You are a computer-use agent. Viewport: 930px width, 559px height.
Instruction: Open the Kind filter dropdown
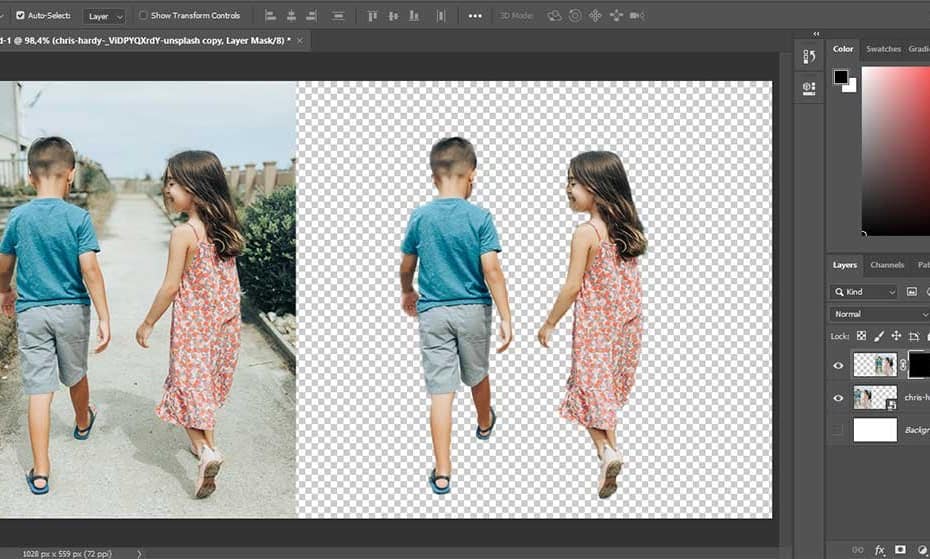point(864,292)
